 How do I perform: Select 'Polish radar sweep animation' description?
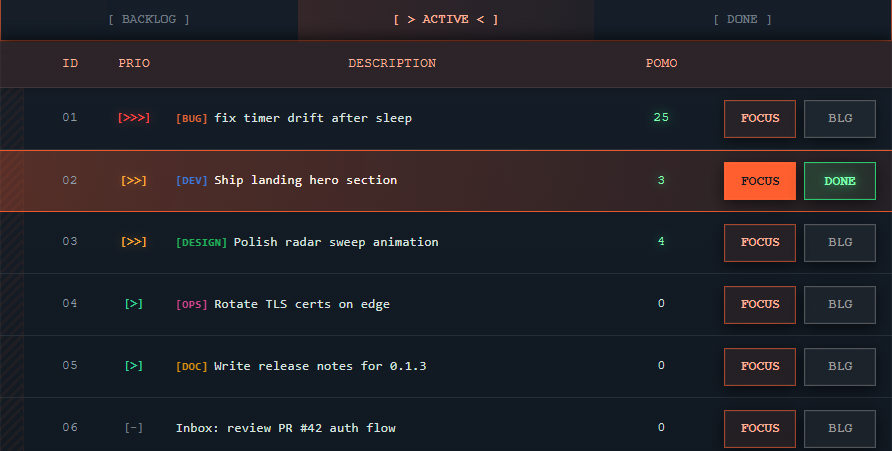[x=336, y=242]
